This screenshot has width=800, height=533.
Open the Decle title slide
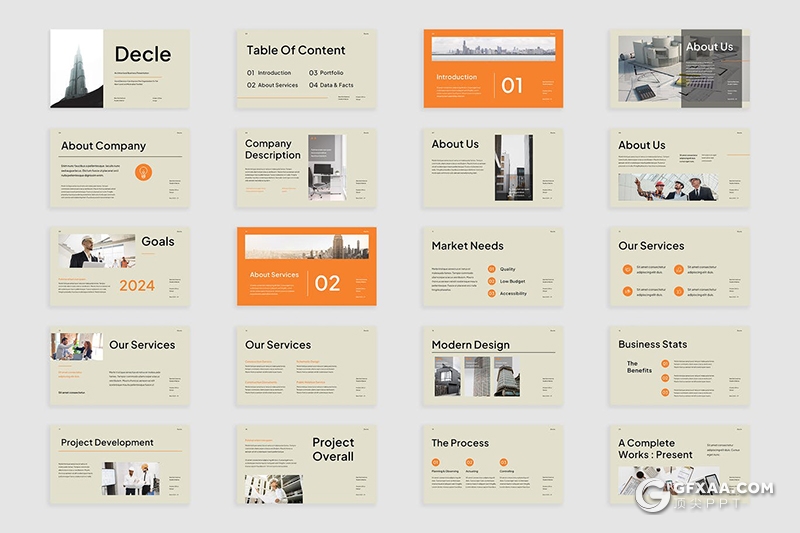(x=119, y=68)
